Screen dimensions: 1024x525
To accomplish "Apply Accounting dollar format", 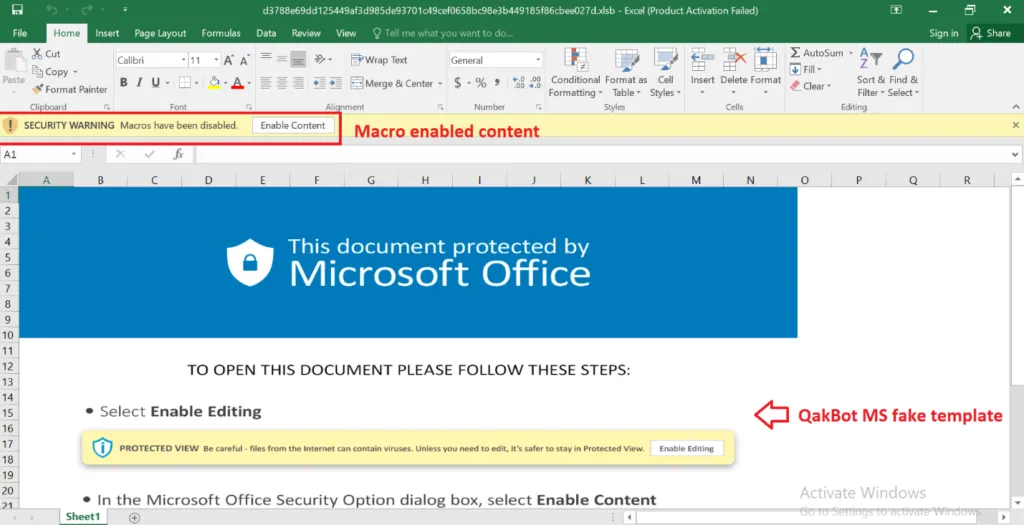I will coord(458,83).
